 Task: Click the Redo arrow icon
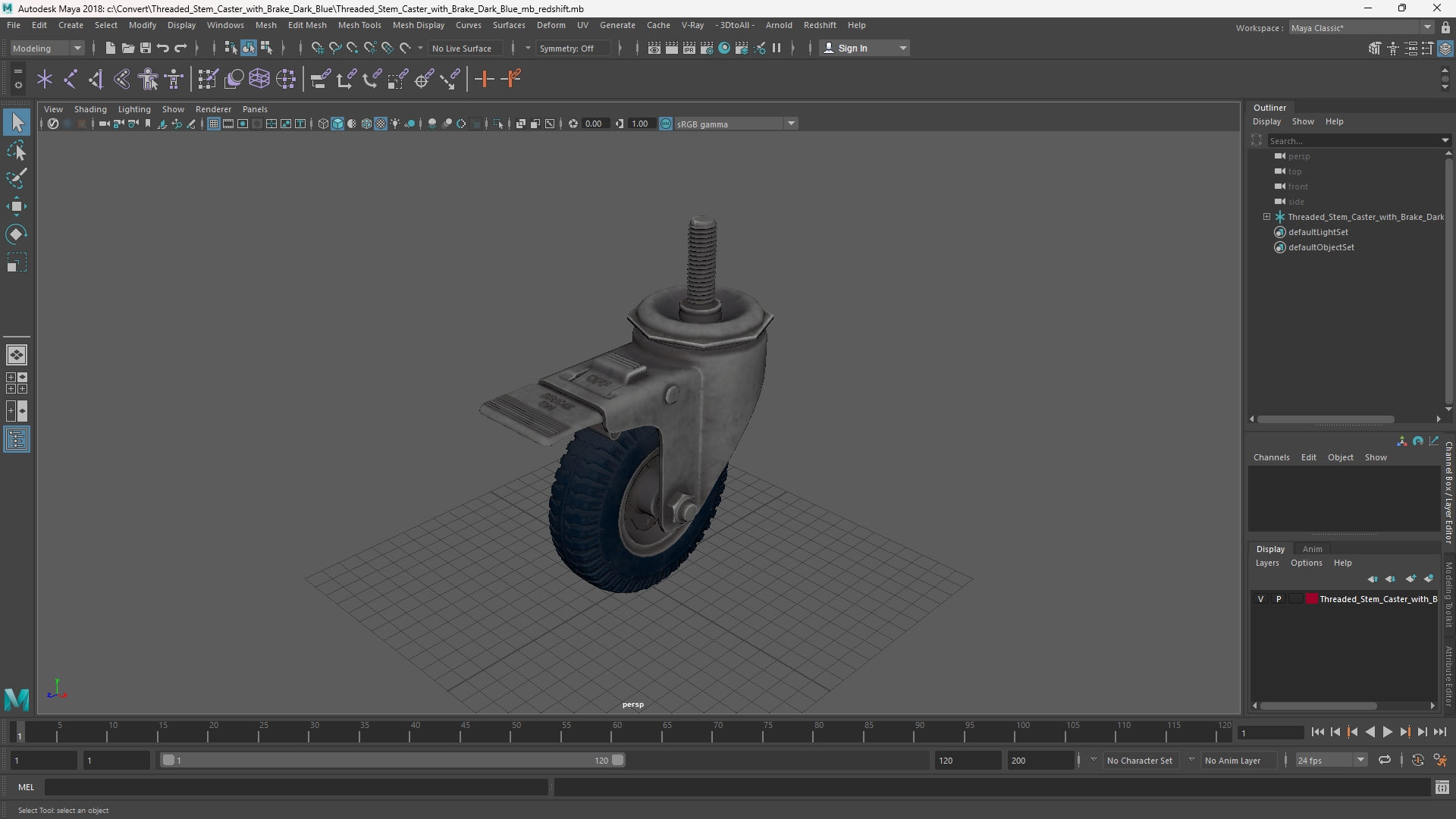(x=180, y=48)
